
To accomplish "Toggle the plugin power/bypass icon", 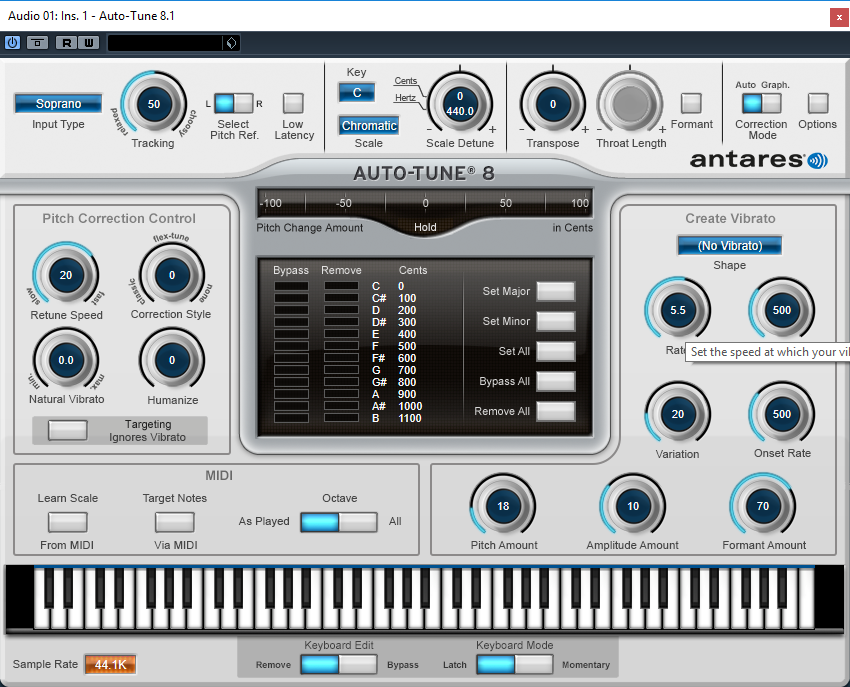I will [12, 42].
